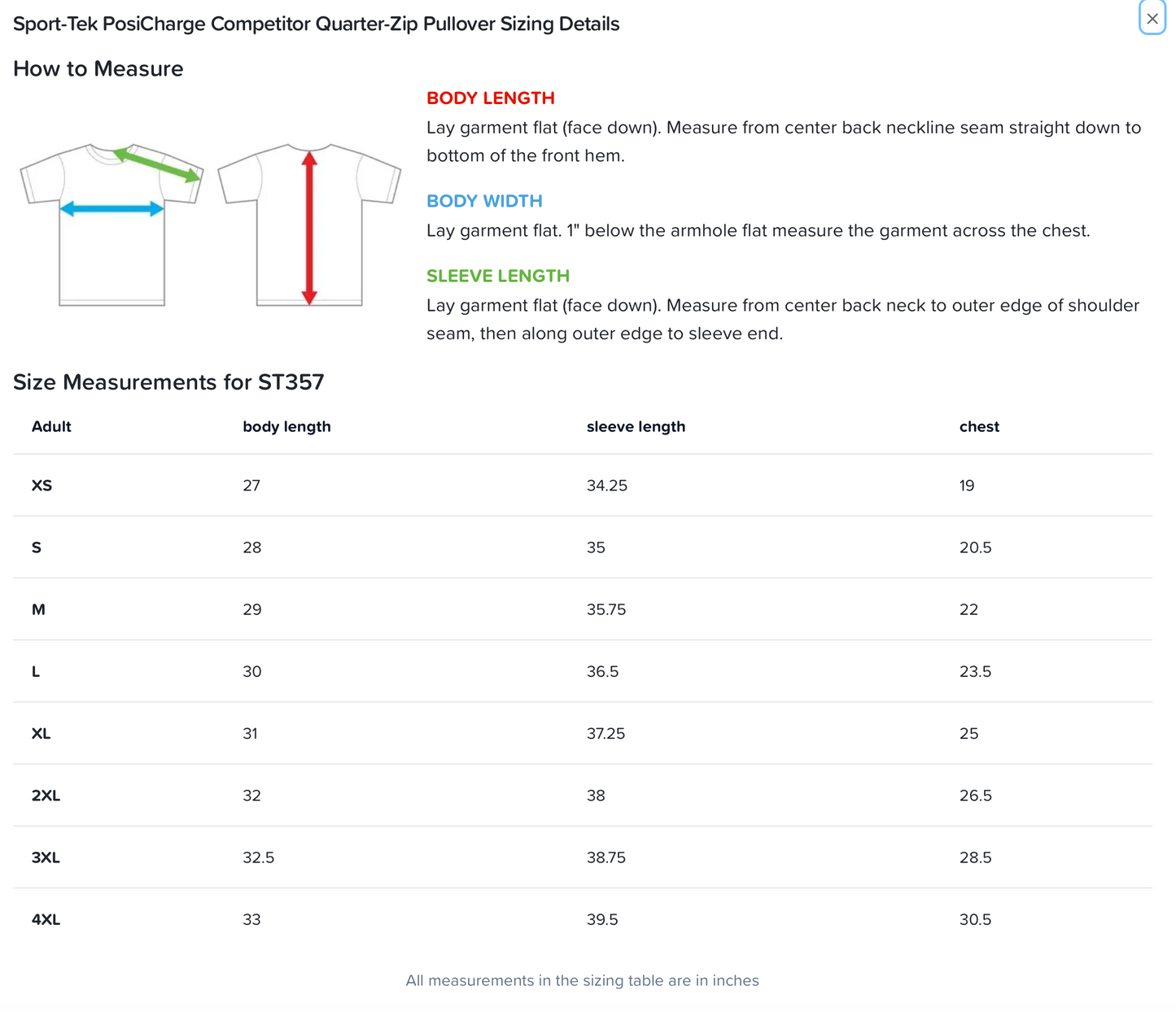Close the sizing details dialog
Viewport: 1176px width, 1012px height.
1152,19
